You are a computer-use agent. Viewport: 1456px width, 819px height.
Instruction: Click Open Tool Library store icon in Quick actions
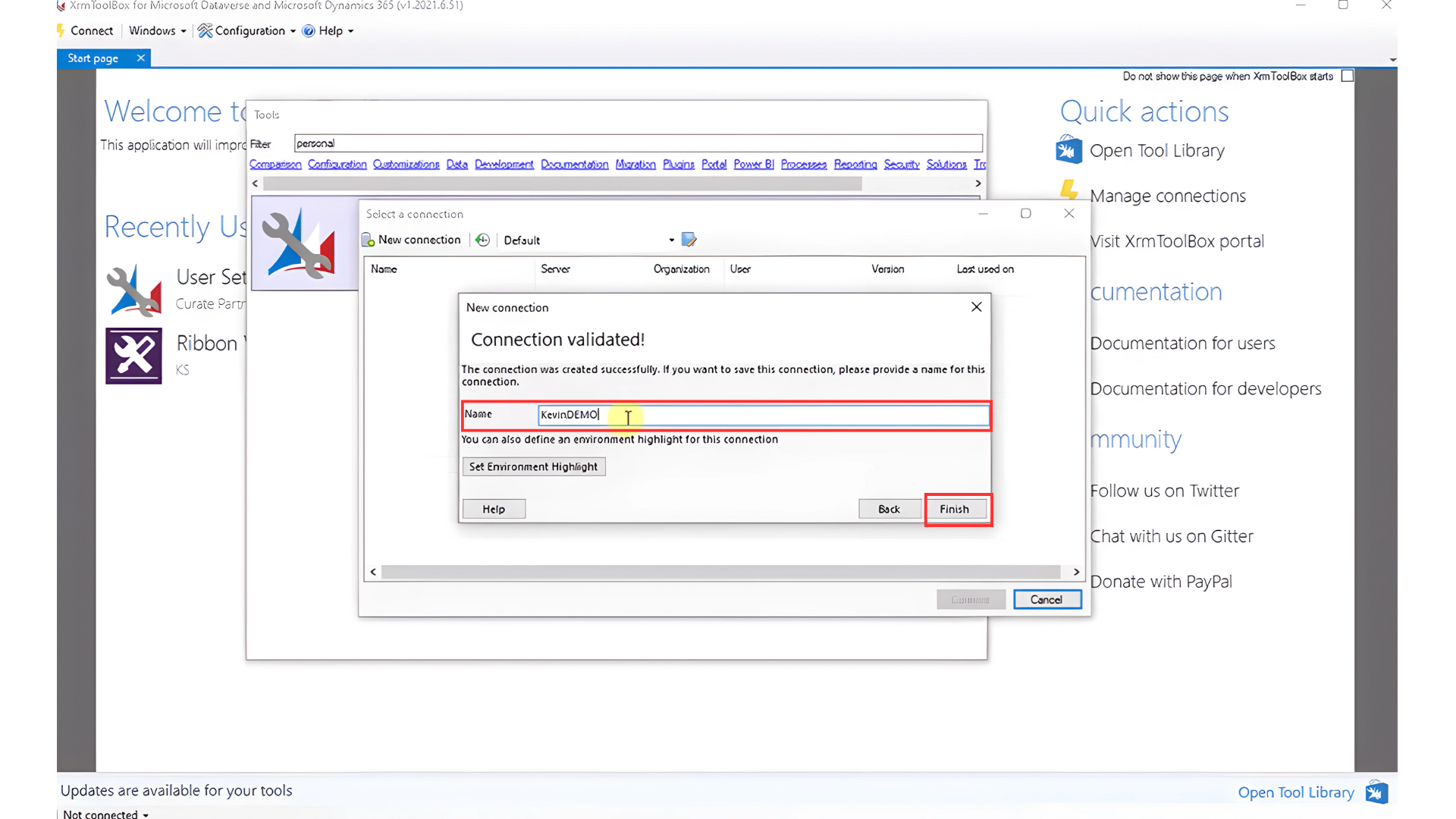coord(1068,149)
